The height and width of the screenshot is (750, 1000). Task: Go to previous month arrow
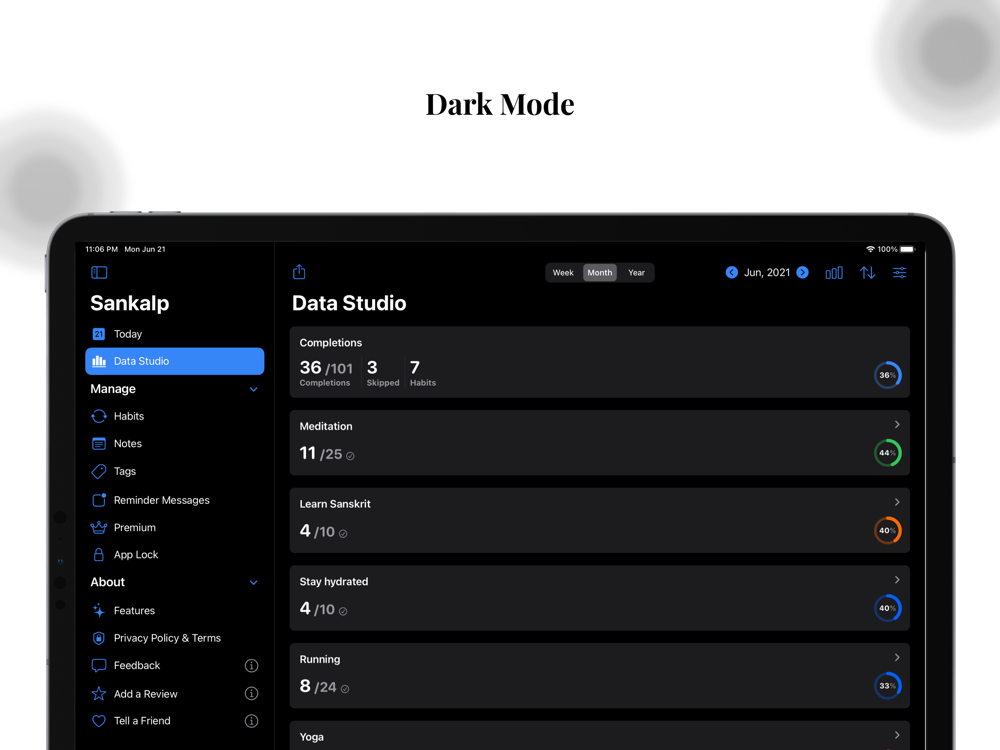732,272
